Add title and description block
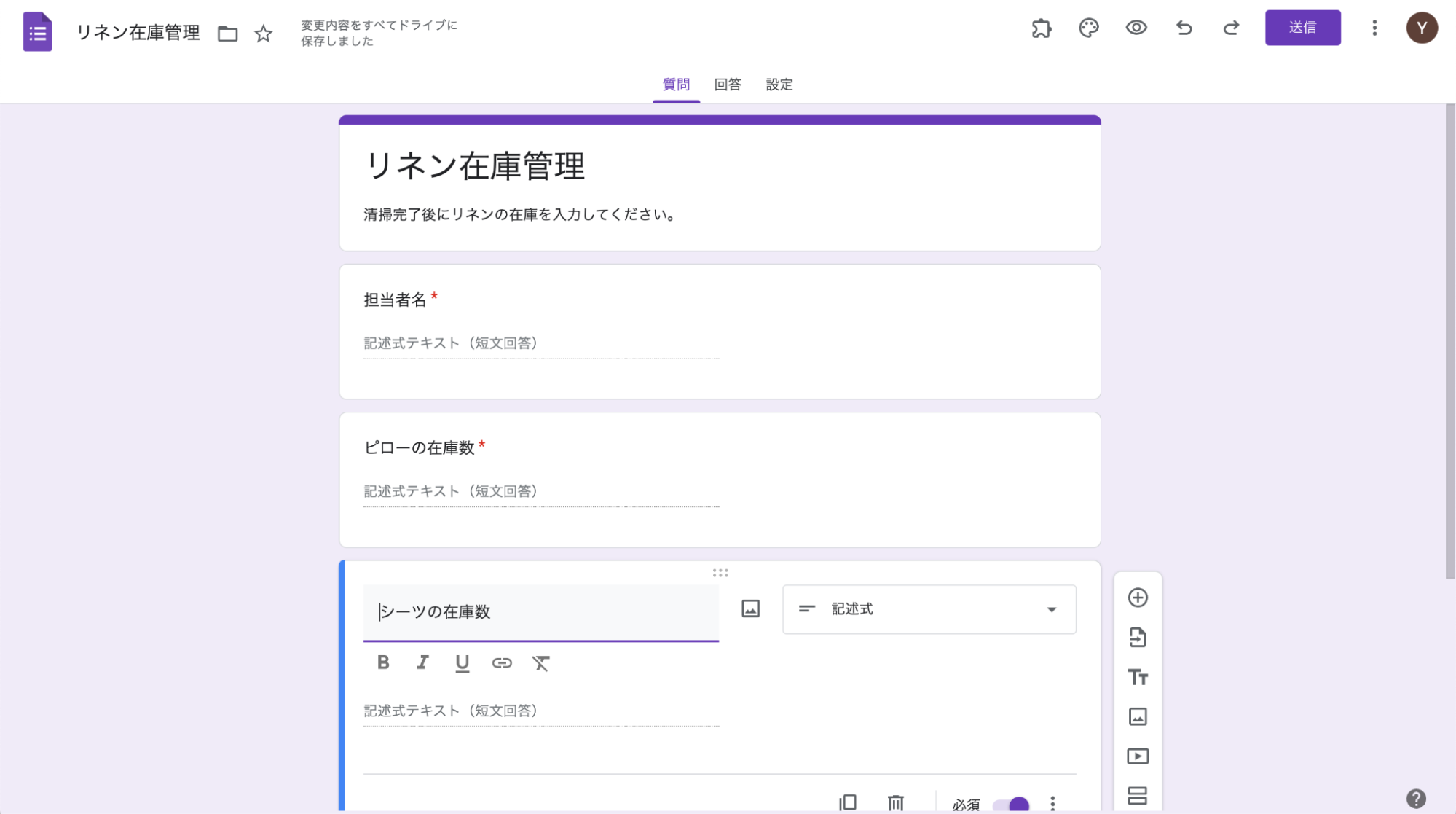 (x=1138, y=677)
